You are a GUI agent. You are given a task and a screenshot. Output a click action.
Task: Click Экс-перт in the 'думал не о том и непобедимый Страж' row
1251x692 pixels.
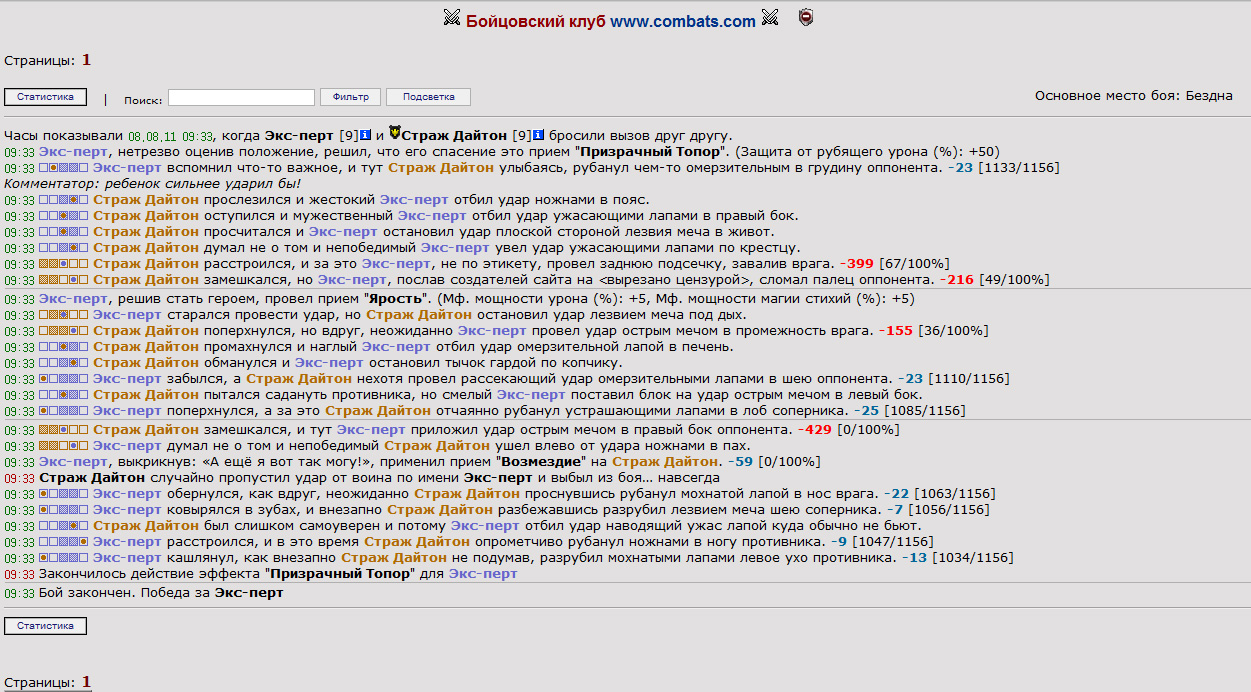point(127,446)
